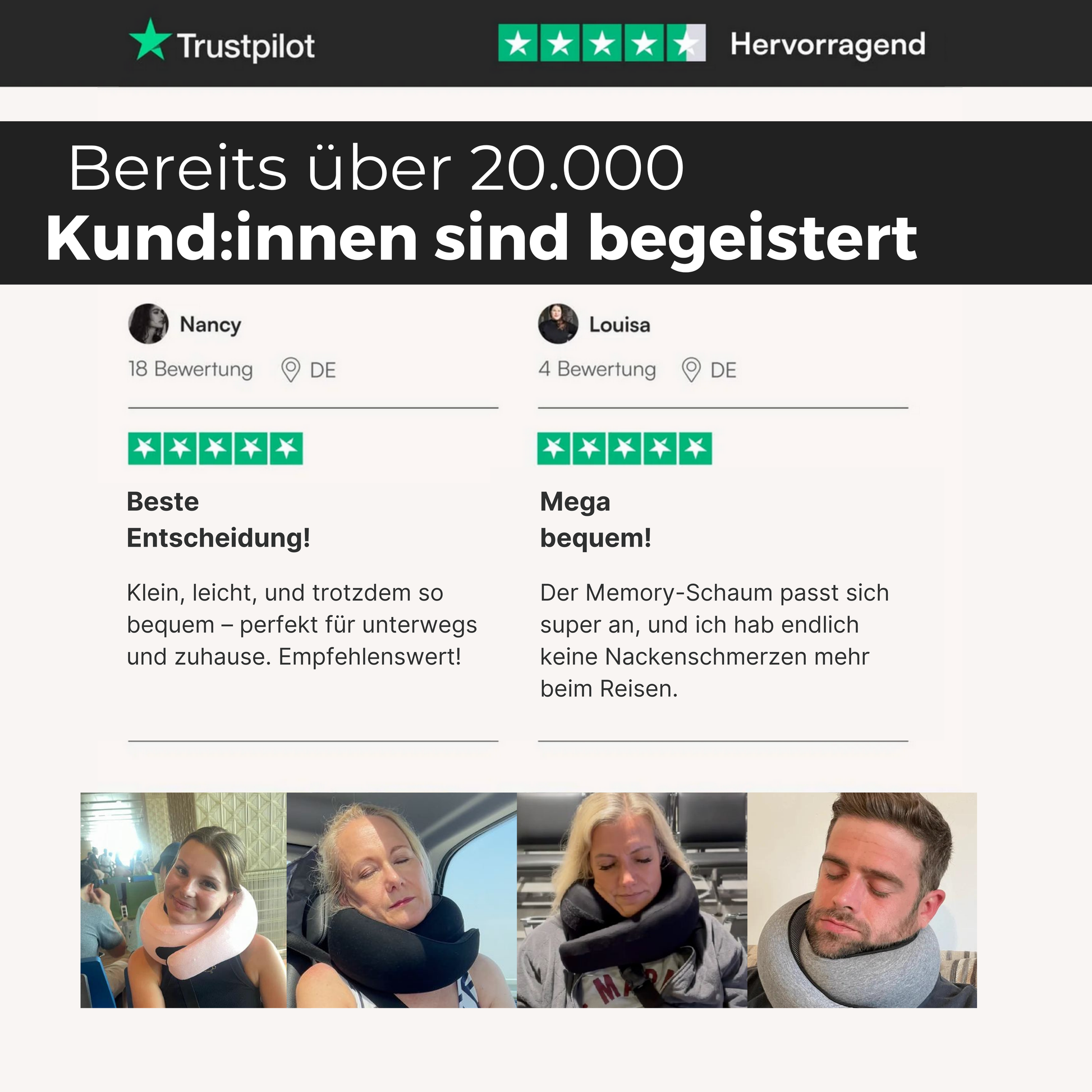Screen dimensions: 1092x1092
Task: Click the Hervorragend rating label
Action: [828, 44]
